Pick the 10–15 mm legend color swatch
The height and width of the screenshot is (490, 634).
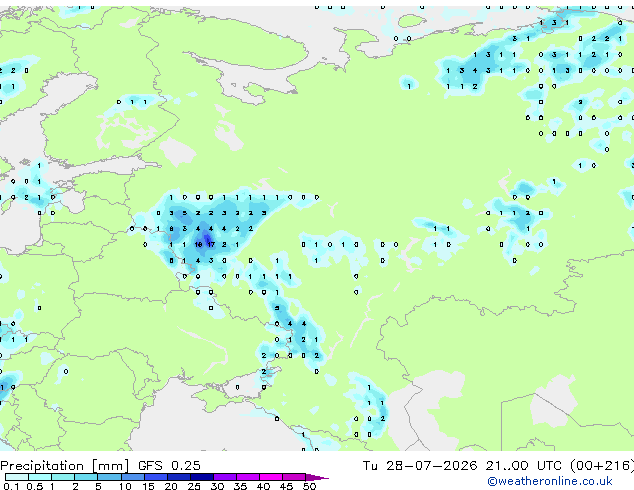pos(132,477)
